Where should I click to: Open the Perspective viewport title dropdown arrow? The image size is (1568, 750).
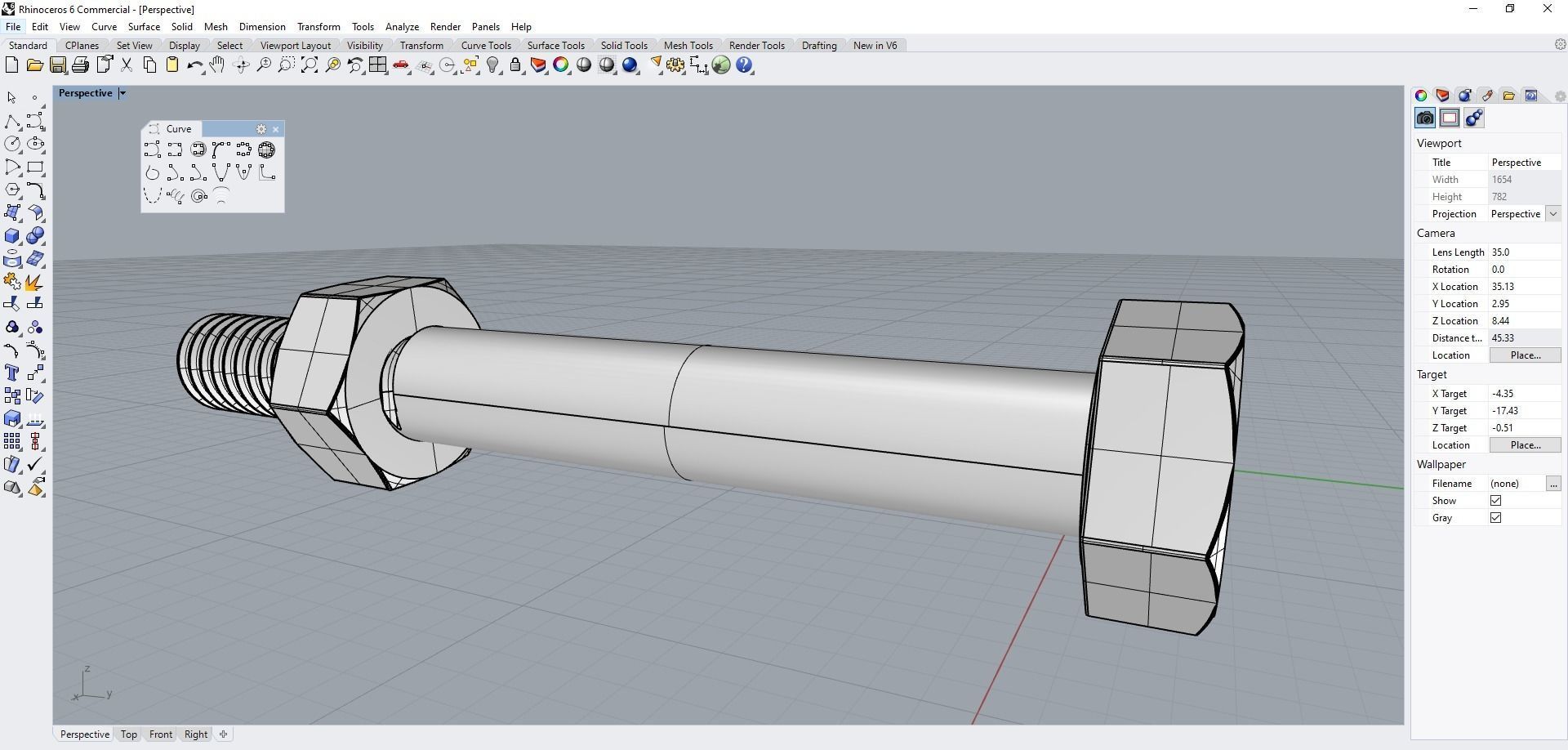point(122,93)
